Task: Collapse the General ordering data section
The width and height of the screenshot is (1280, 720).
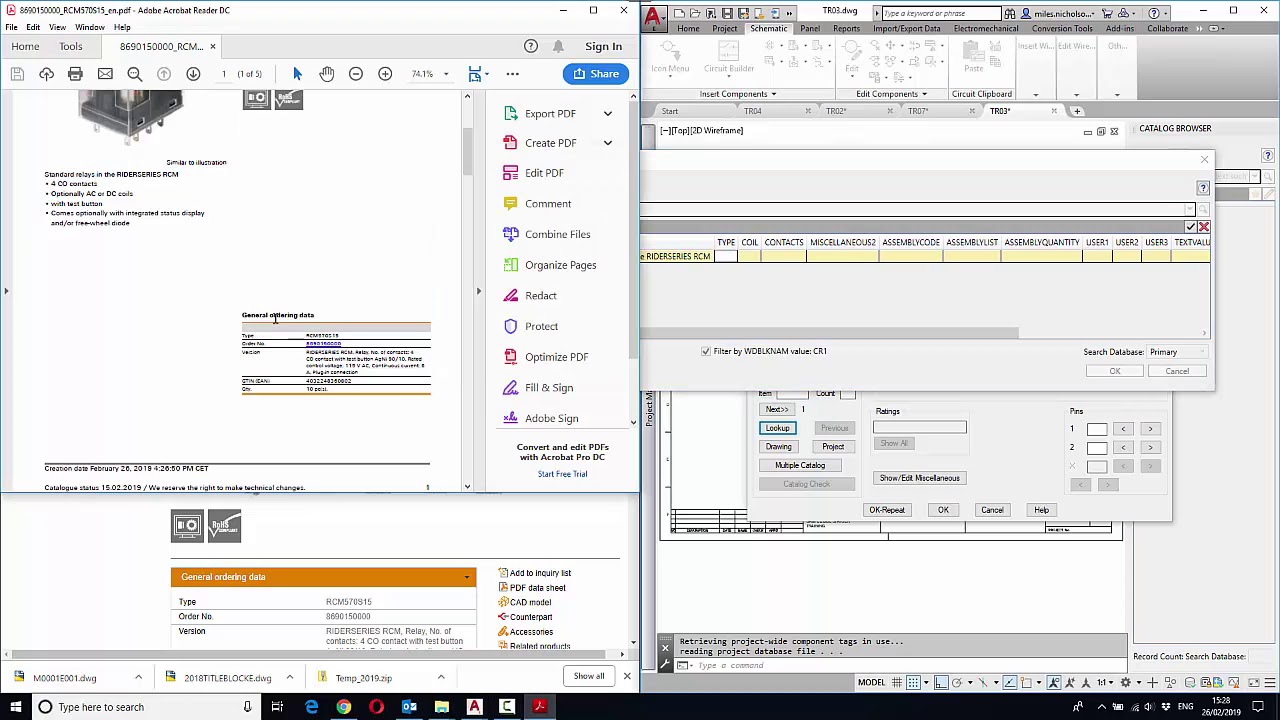Action: [x=466, y=577]
